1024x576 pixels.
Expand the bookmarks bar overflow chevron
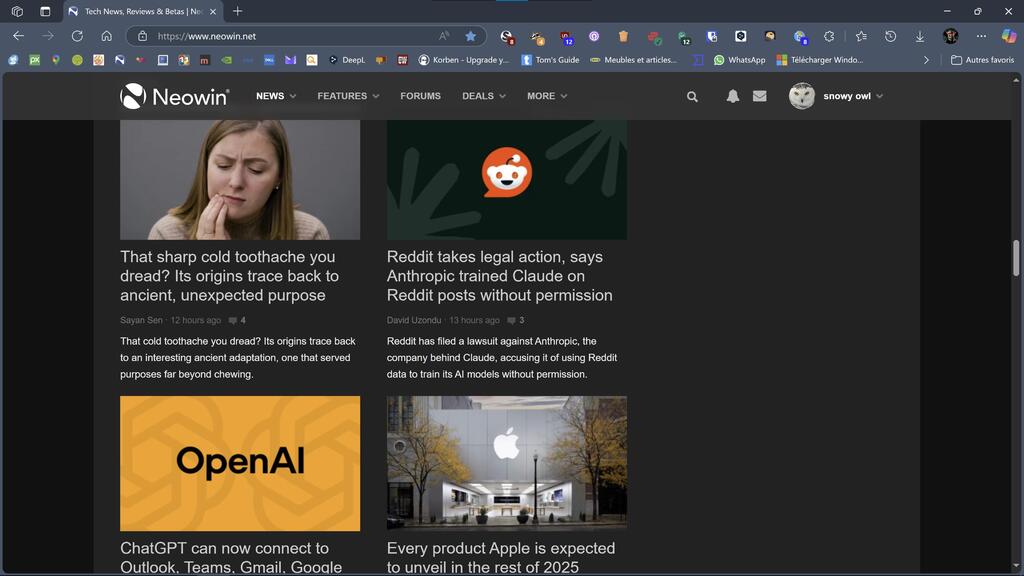coord(926,59)
